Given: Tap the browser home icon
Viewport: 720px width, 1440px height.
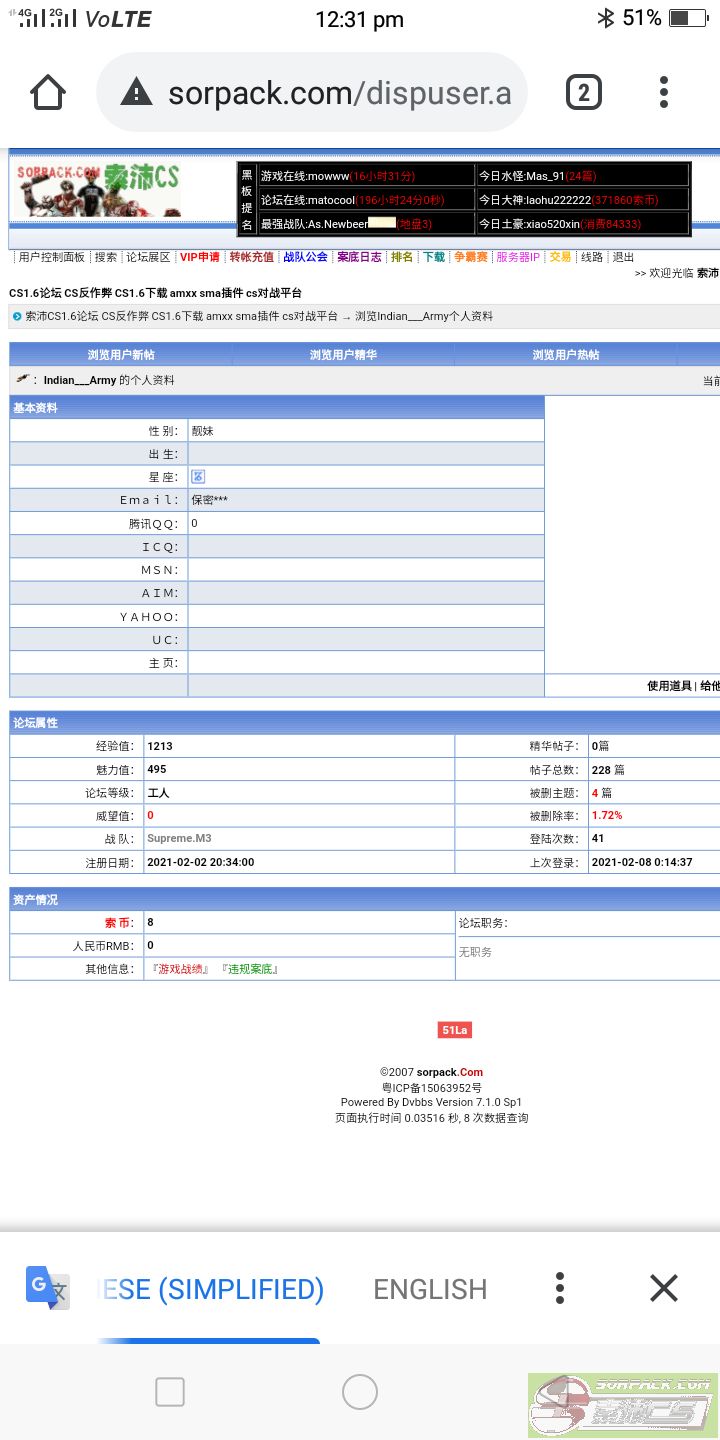Looking at the screenshot, I should click(48, 93).
